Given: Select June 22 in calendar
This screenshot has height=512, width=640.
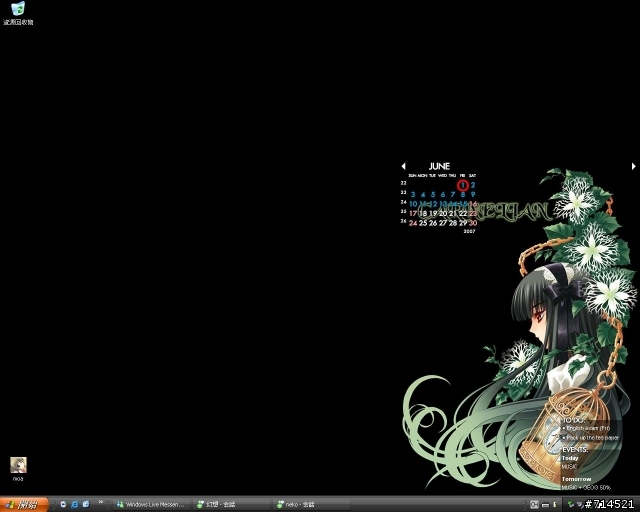Looking at the screenshot, I should [x=463, y=213].
